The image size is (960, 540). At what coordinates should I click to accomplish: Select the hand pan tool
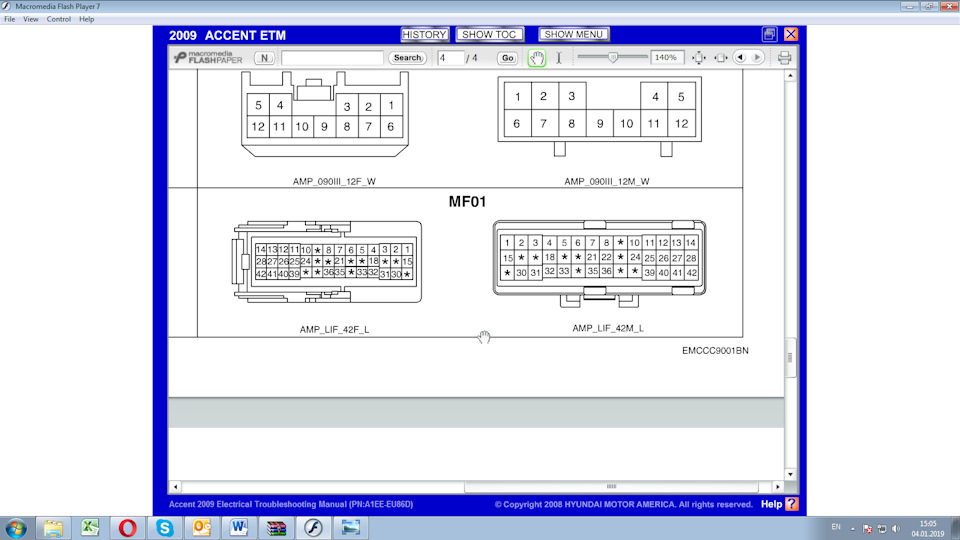tap(537, 58)
